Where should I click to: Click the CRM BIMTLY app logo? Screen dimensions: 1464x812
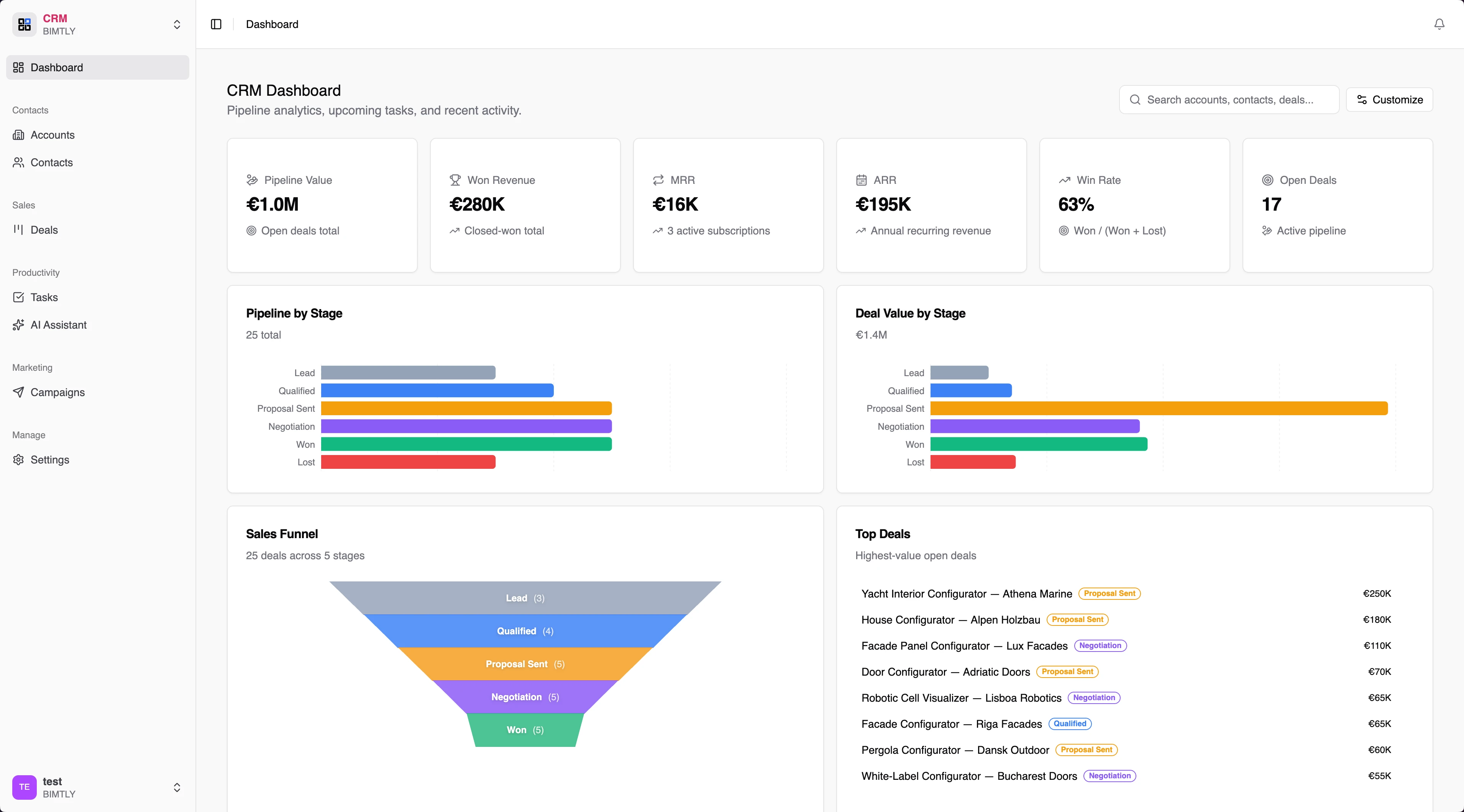tap(24, 24)
